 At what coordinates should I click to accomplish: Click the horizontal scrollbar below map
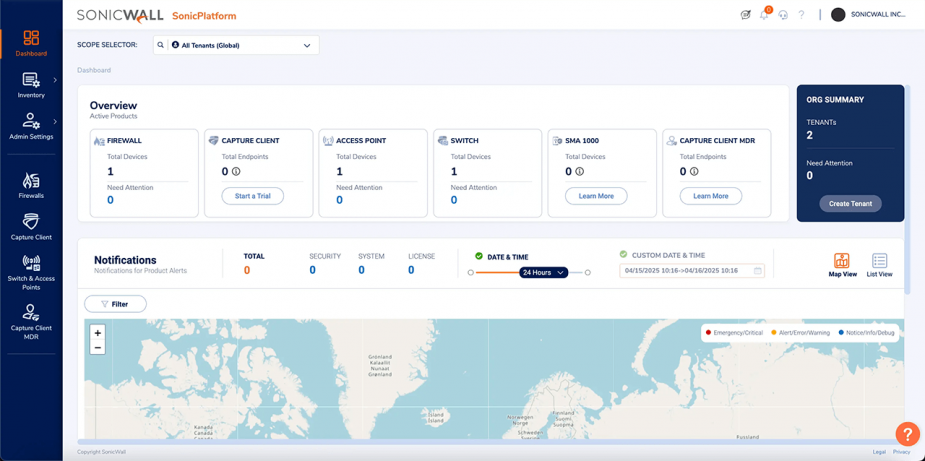coord(493,442)
